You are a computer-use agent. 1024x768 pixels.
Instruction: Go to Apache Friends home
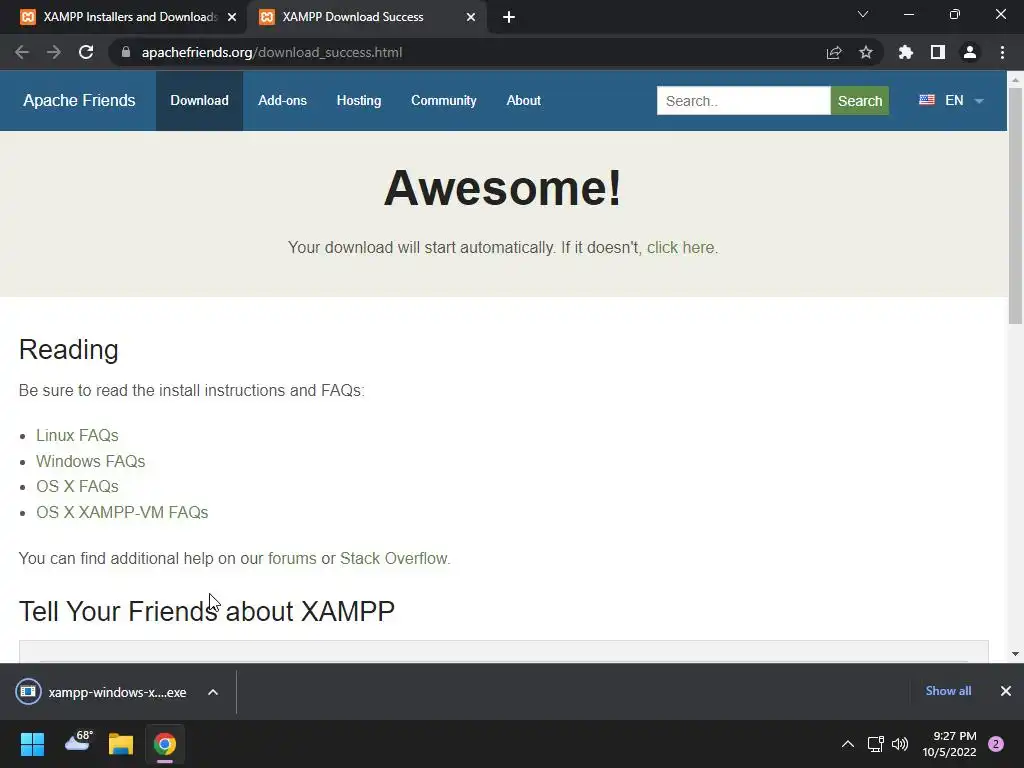click(x=79, y=101)
